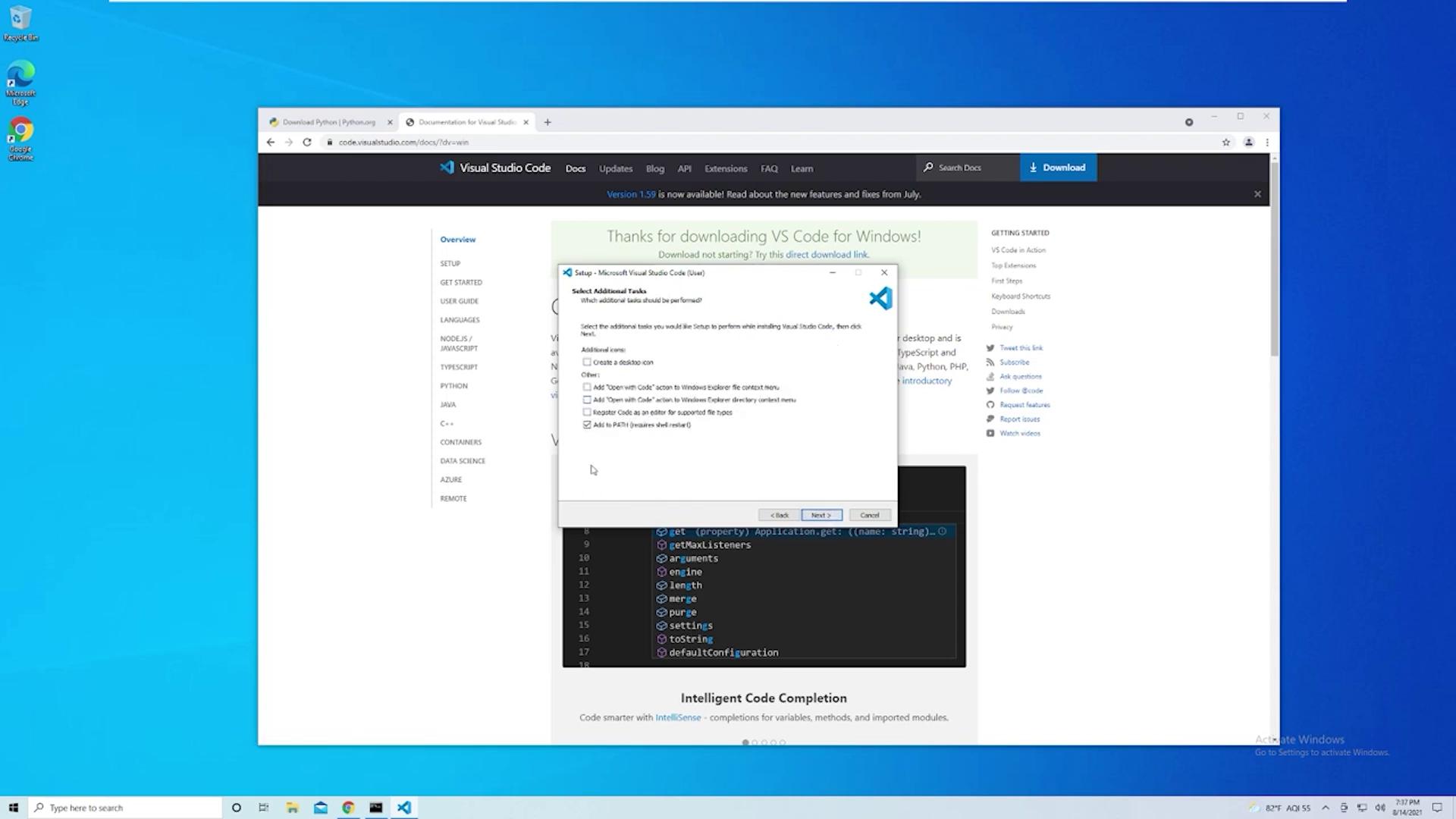Expand the SETUP docs section
Image resolution: width=1456 pixels, height=819 pixels.
point(450,263)
